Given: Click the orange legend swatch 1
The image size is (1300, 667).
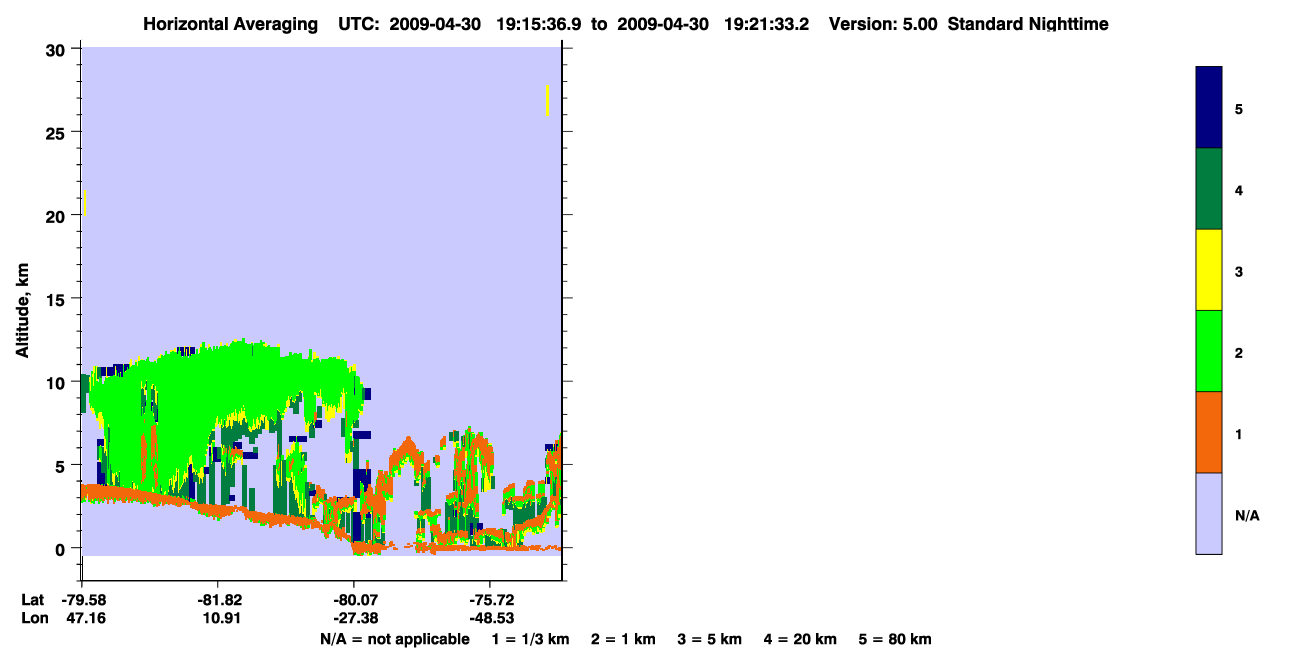Looking at the screenshot, I should click(x=1209, y=432).
